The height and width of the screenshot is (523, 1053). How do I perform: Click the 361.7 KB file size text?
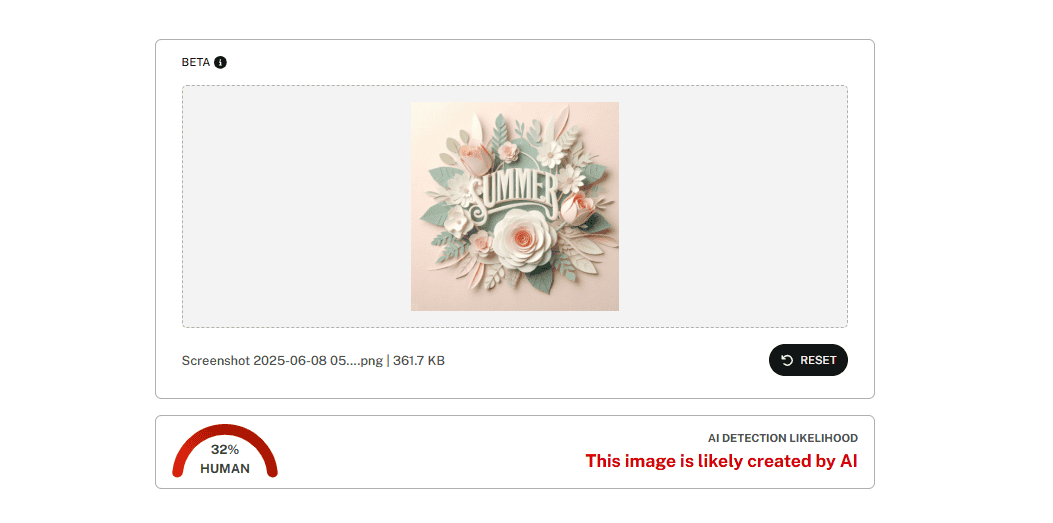pos(418,361)
